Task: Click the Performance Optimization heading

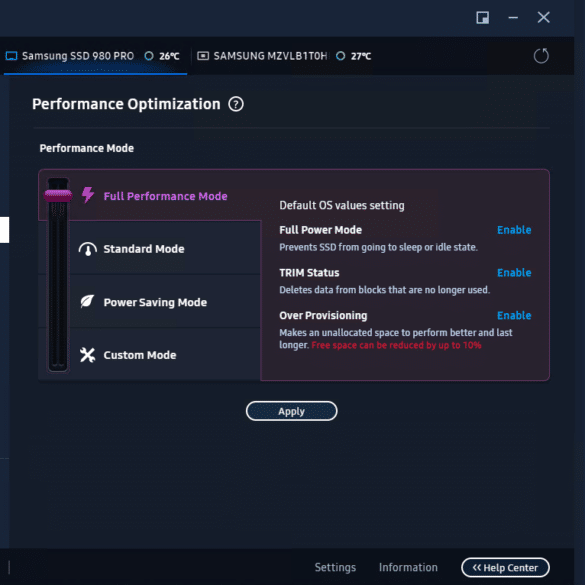Action: pyautogui.click(x=126, y=104)
